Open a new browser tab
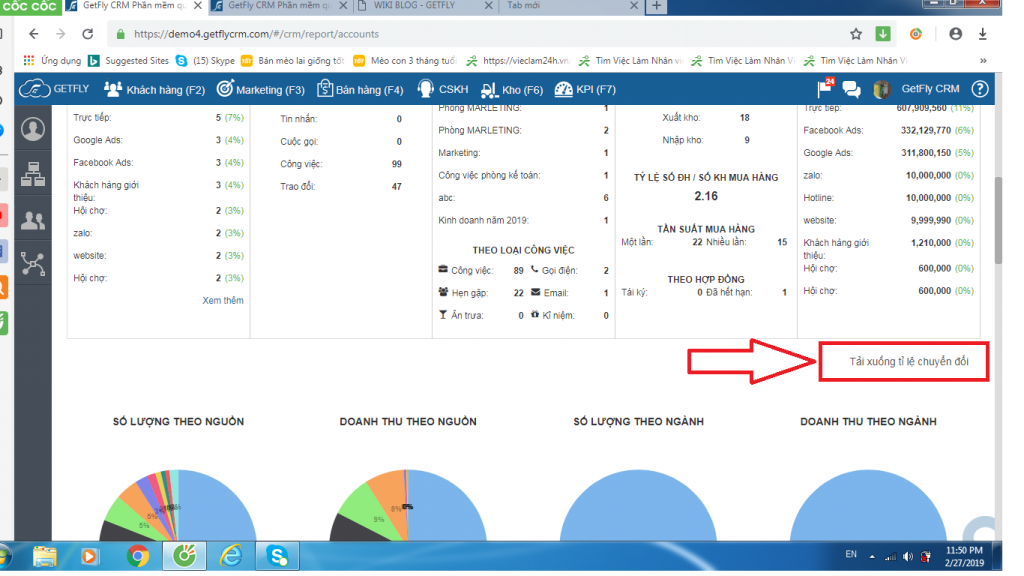The height and width of the screenshot is (576, 1024). [x=656, y=6]
